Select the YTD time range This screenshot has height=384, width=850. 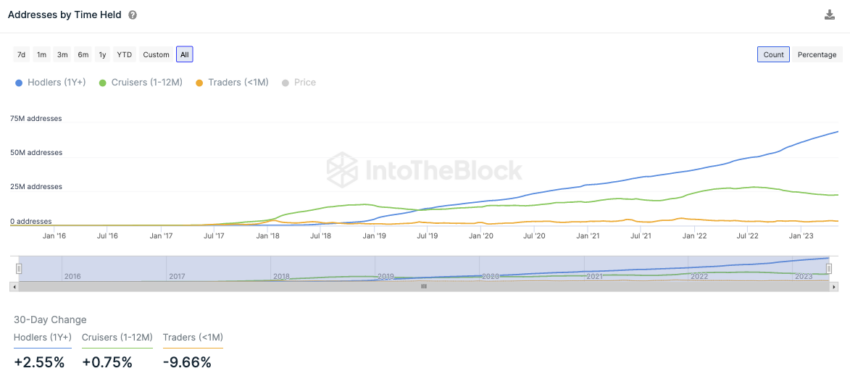click(x=125, y=55)
